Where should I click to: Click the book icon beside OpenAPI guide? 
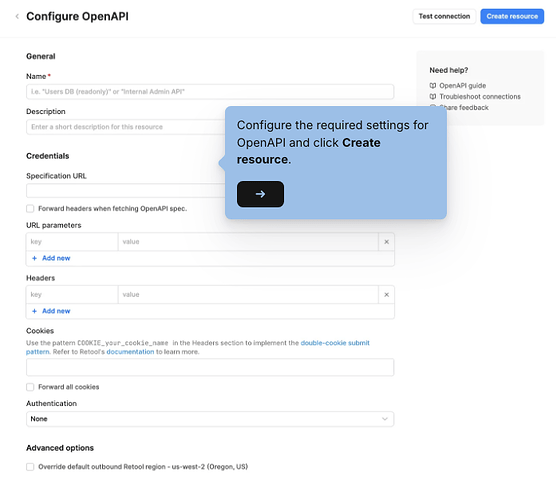pyautogui.click(x=433, y=85)
